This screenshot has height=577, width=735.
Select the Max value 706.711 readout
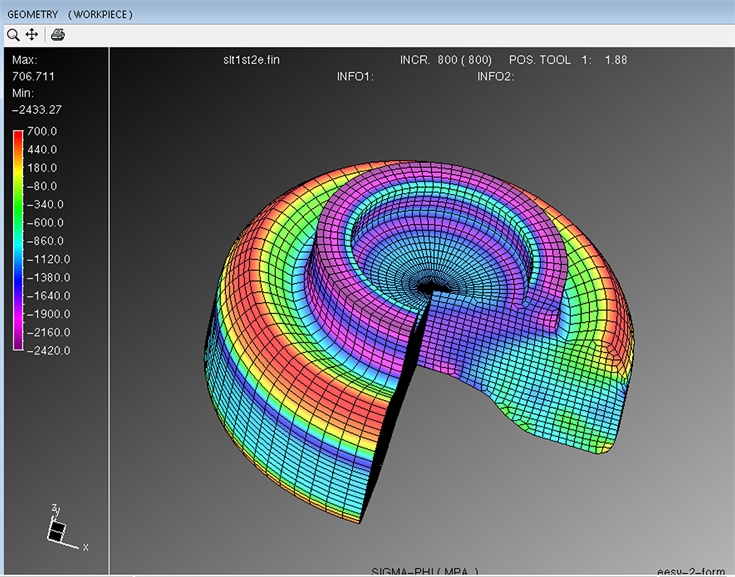coord(33,75)
